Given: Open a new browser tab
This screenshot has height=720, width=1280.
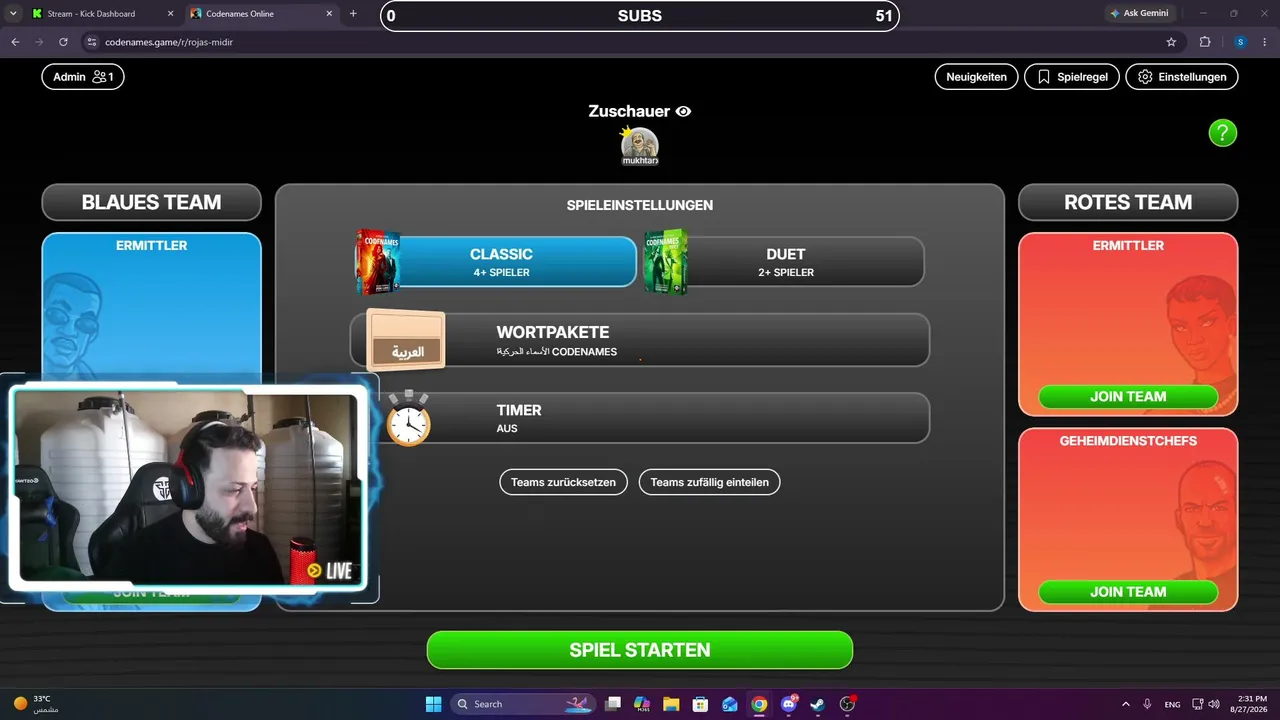Looking at the screenshot, I should point(353,14).
